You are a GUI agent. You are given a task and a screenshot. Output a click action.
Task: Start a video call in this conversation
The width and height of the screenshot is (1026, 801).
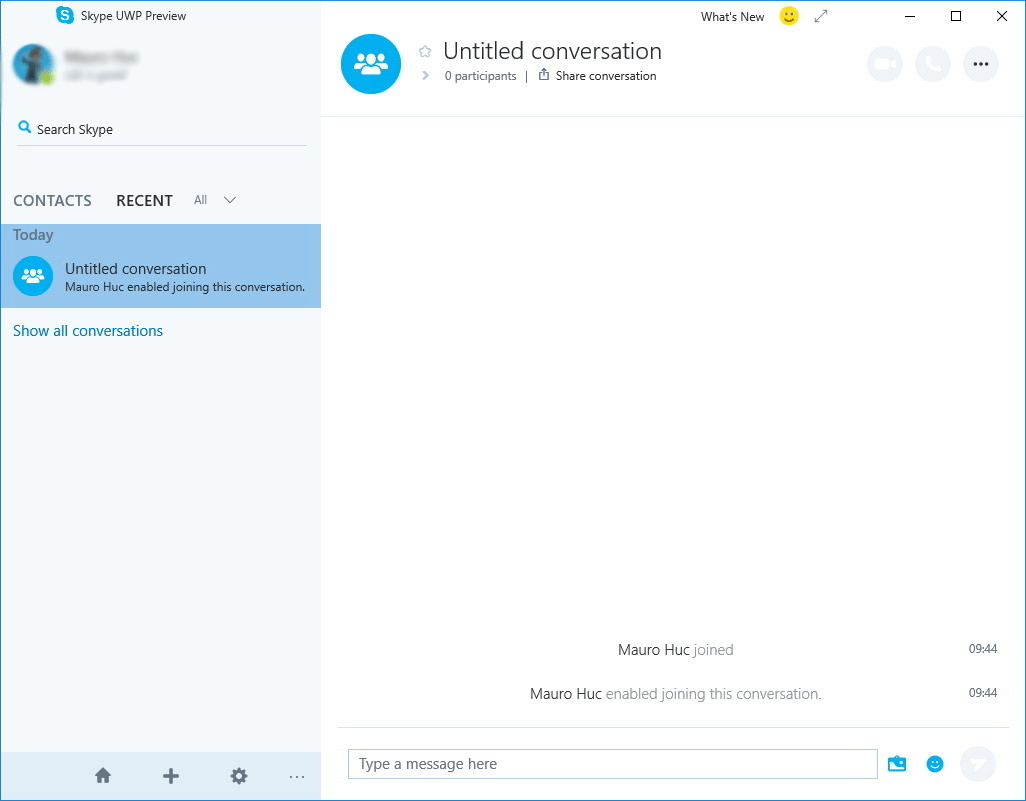(x=885, y=64)
